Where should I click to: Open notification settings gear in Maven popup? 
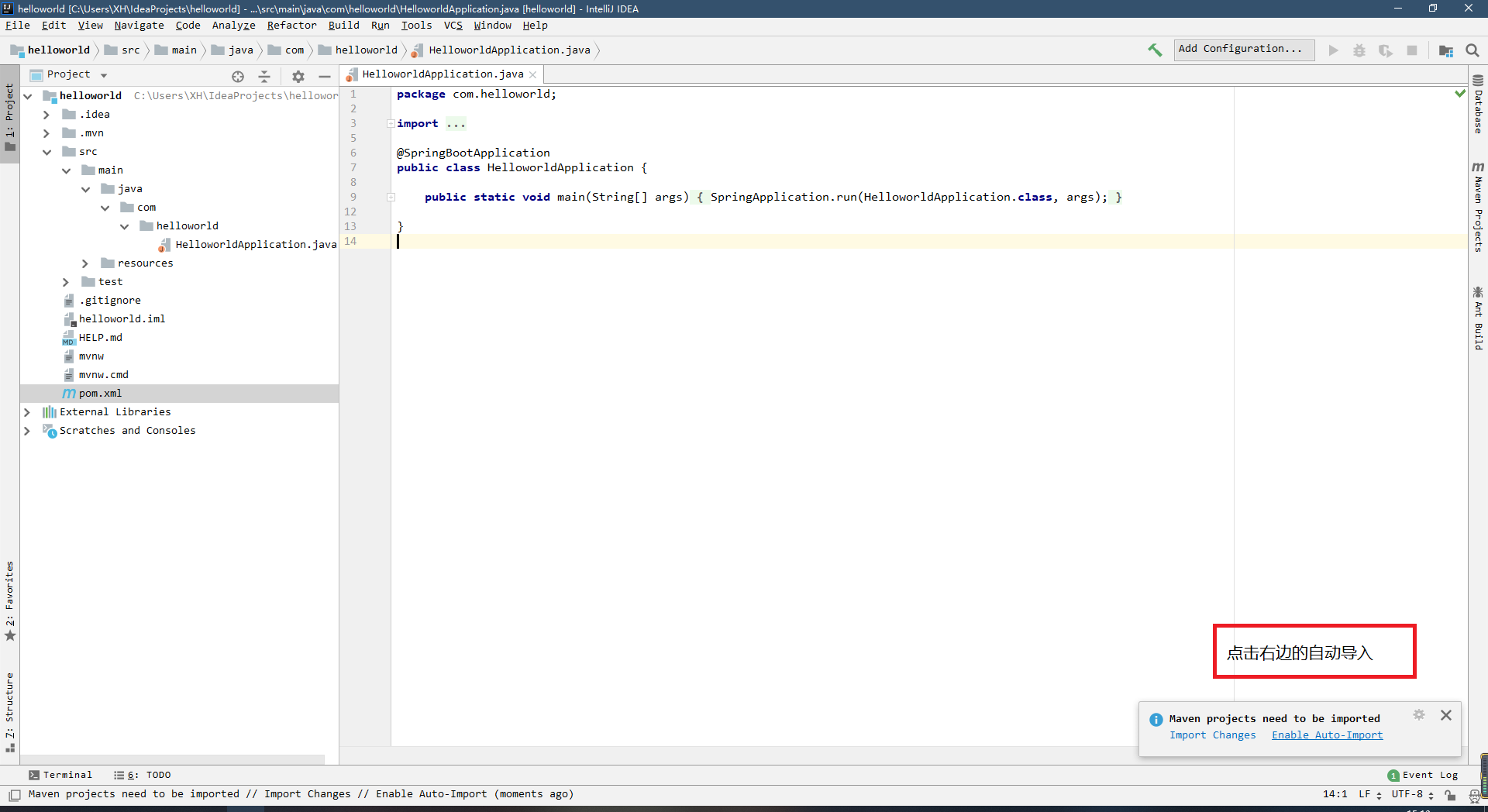point(1418,715)
